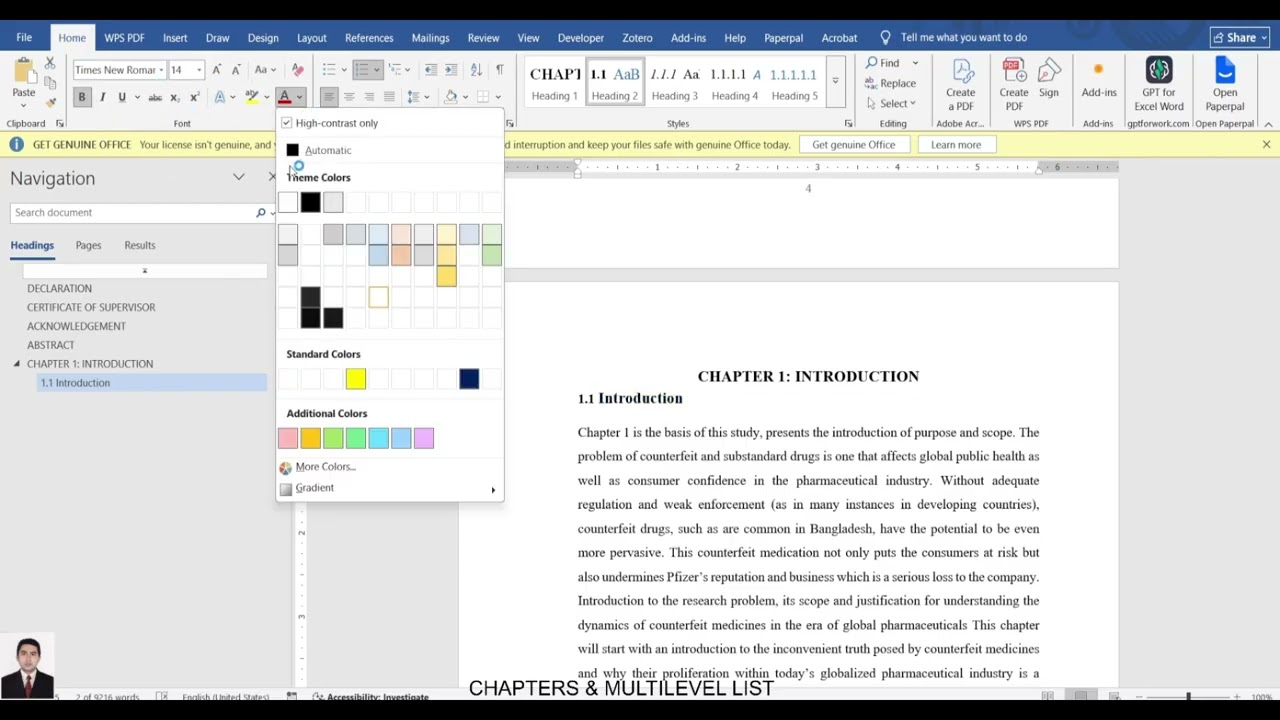Image resolution: width=1280 pixels, height=720 pixels.
Task: Switch to Pages tab in Navigation
Action: 88,245
